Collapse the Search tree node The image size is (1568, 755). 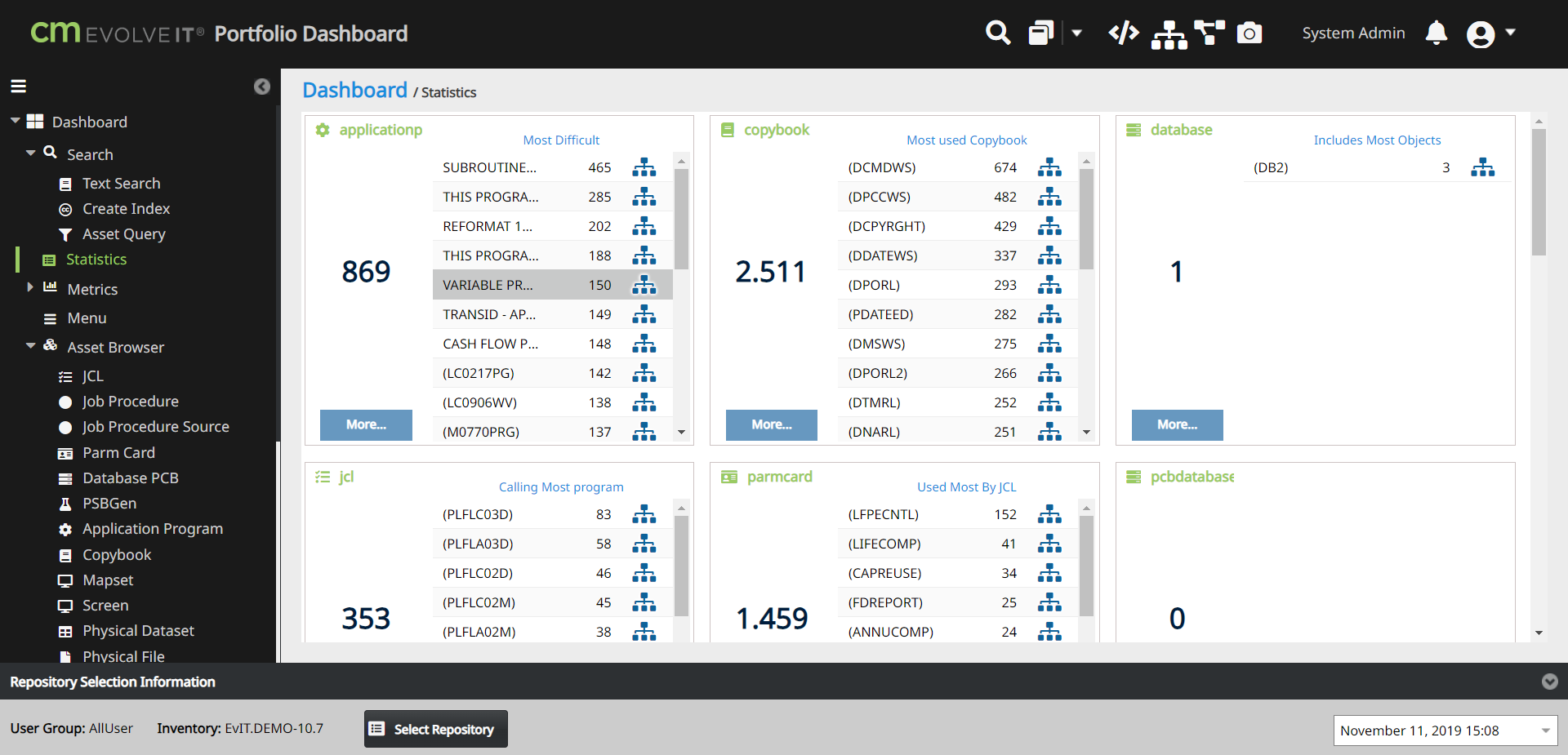pyautogui.click(x=30, y=153)
